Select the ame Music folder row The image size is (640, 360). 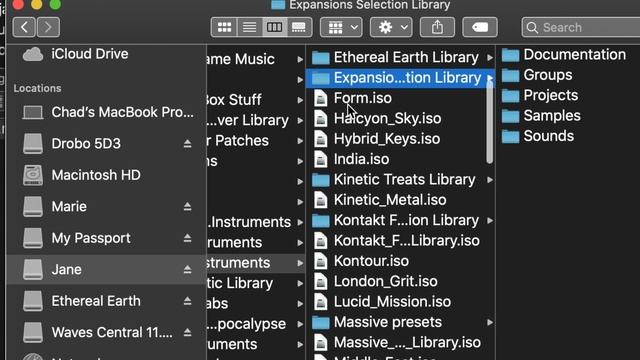256,59
